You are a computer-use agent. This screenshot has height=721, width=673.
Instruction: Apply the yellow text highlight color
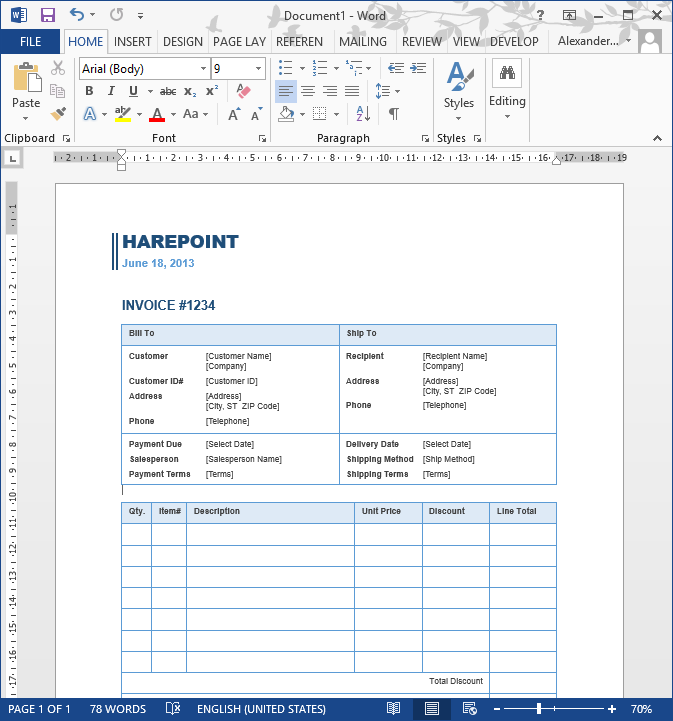123,114
